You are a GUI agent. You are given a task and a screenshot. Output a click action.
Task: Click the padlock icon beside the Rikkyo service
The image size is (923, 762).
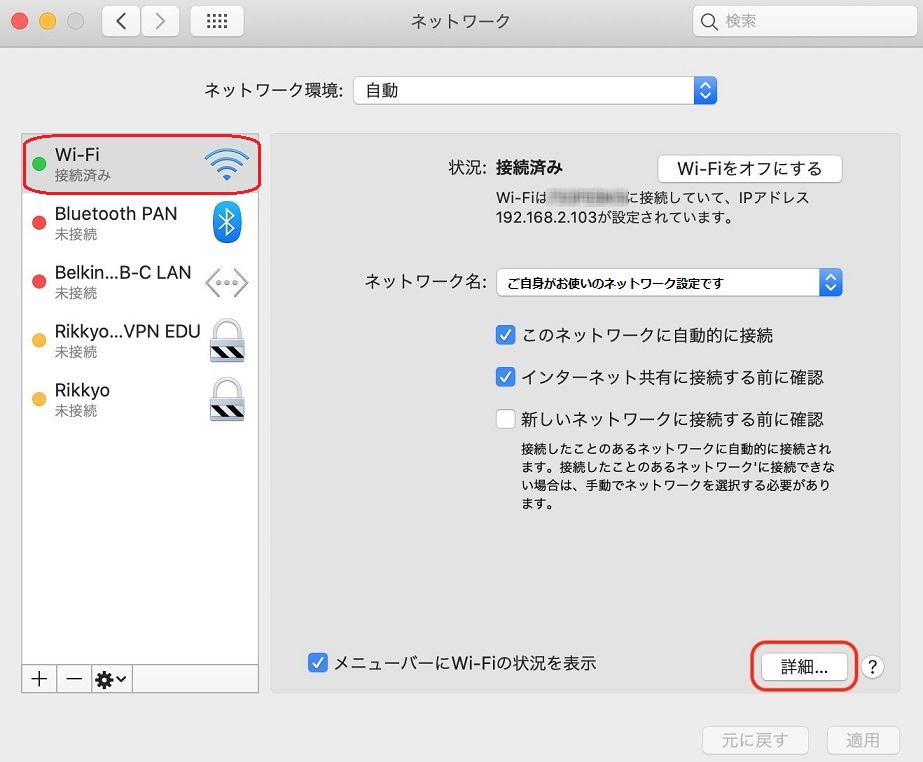tap(227, 399)
